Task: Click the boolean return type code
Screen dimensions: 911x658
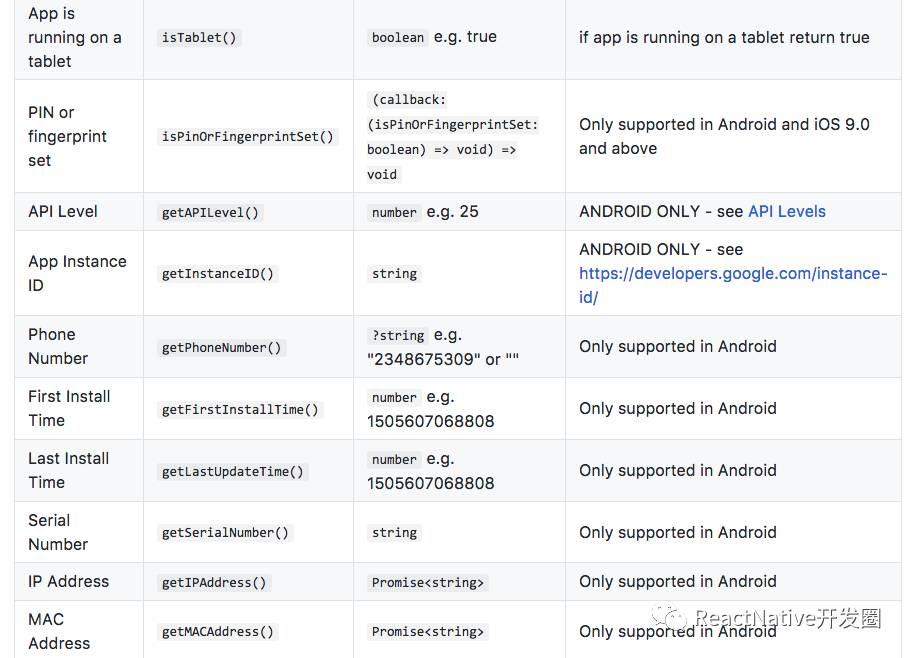Action: (x=398, y=38)
